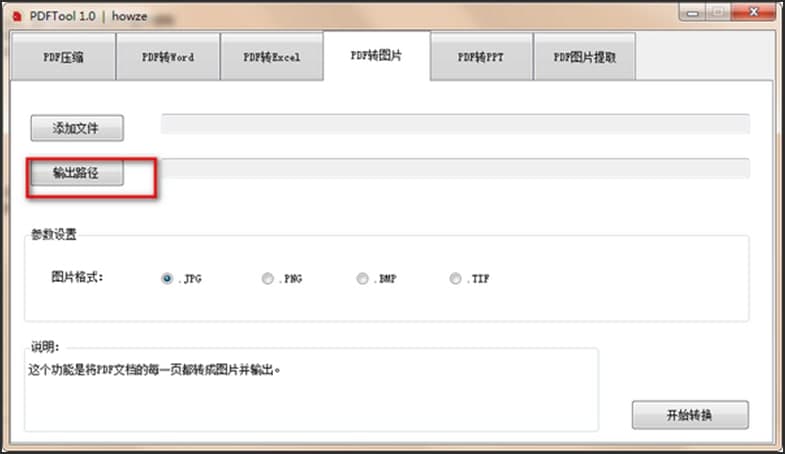Click the 添加文件 button

coord(77,128)
